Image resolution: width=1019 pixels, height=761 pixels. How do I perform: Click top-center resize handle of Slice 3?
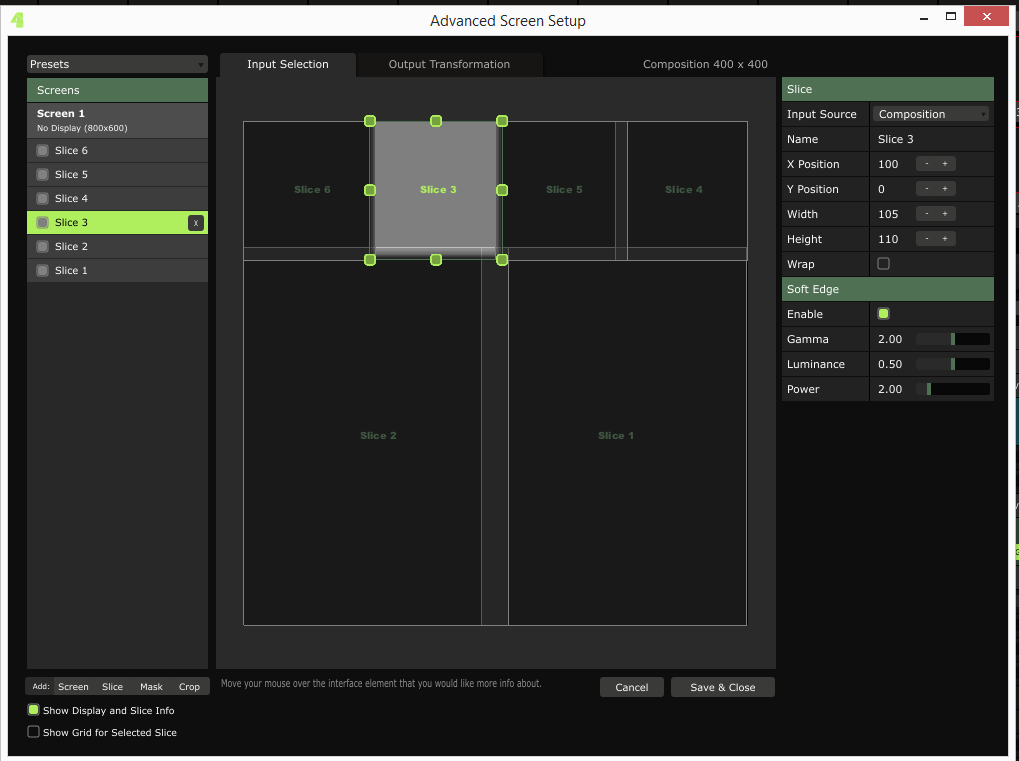coord(436,121)
